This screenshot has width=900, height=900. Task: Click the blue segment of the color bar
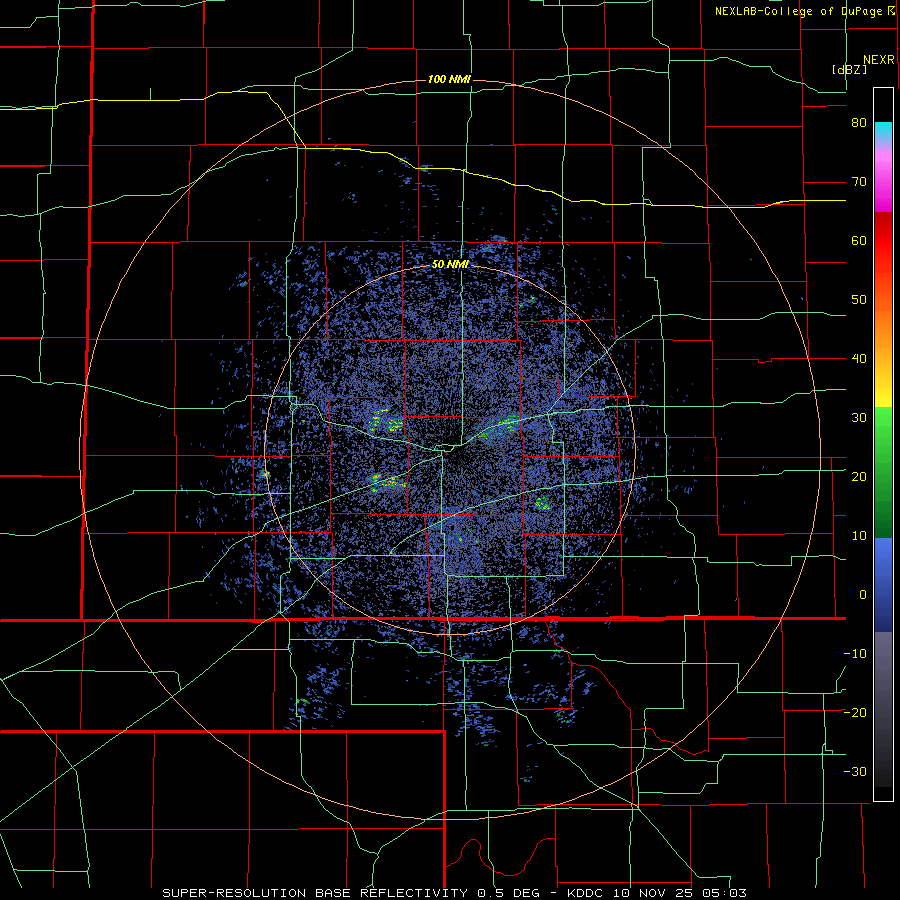[883, 585]
